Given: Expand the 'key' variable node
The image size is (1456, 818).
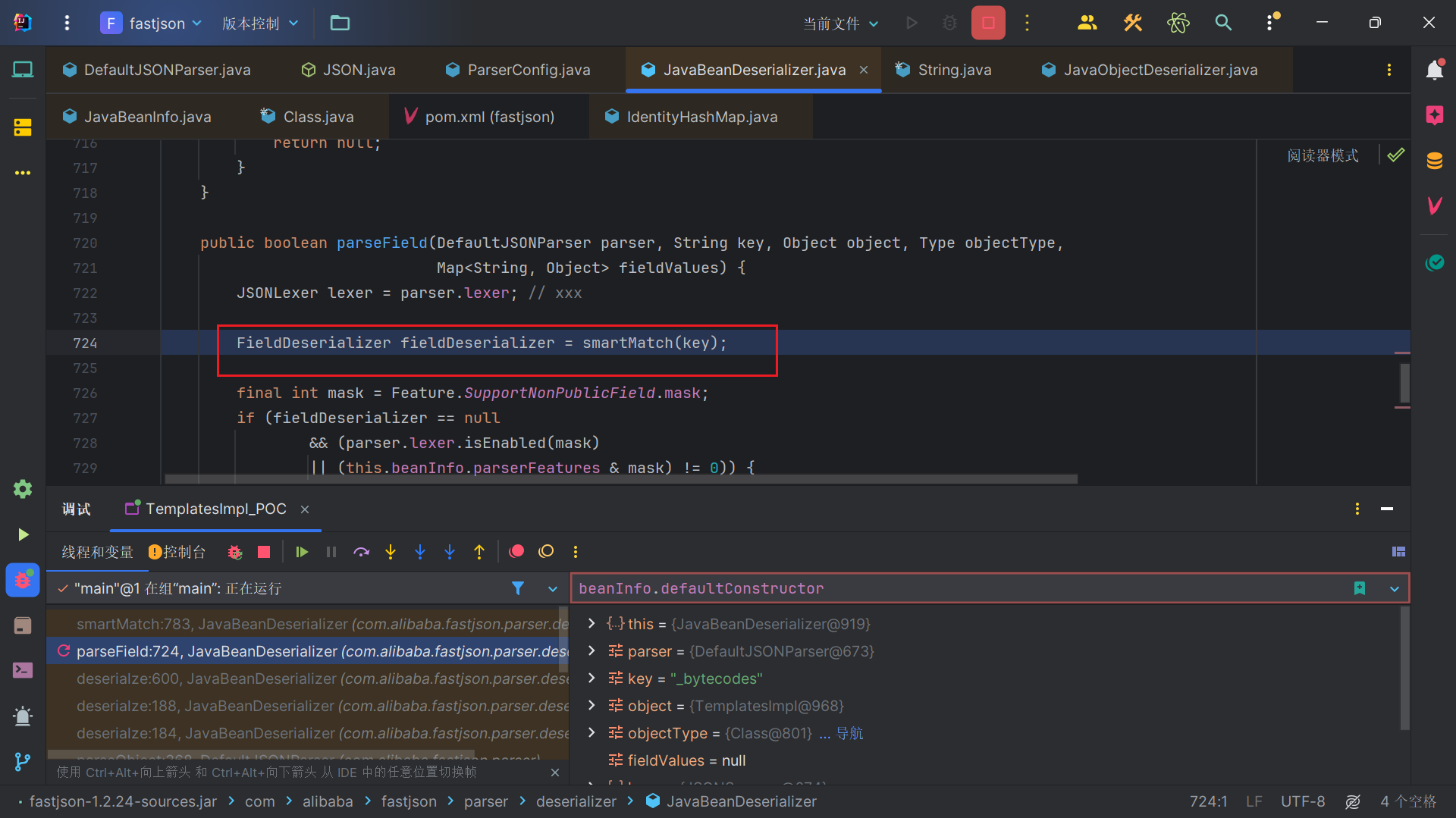Looking at the screenshot, I should click(591, 678).
